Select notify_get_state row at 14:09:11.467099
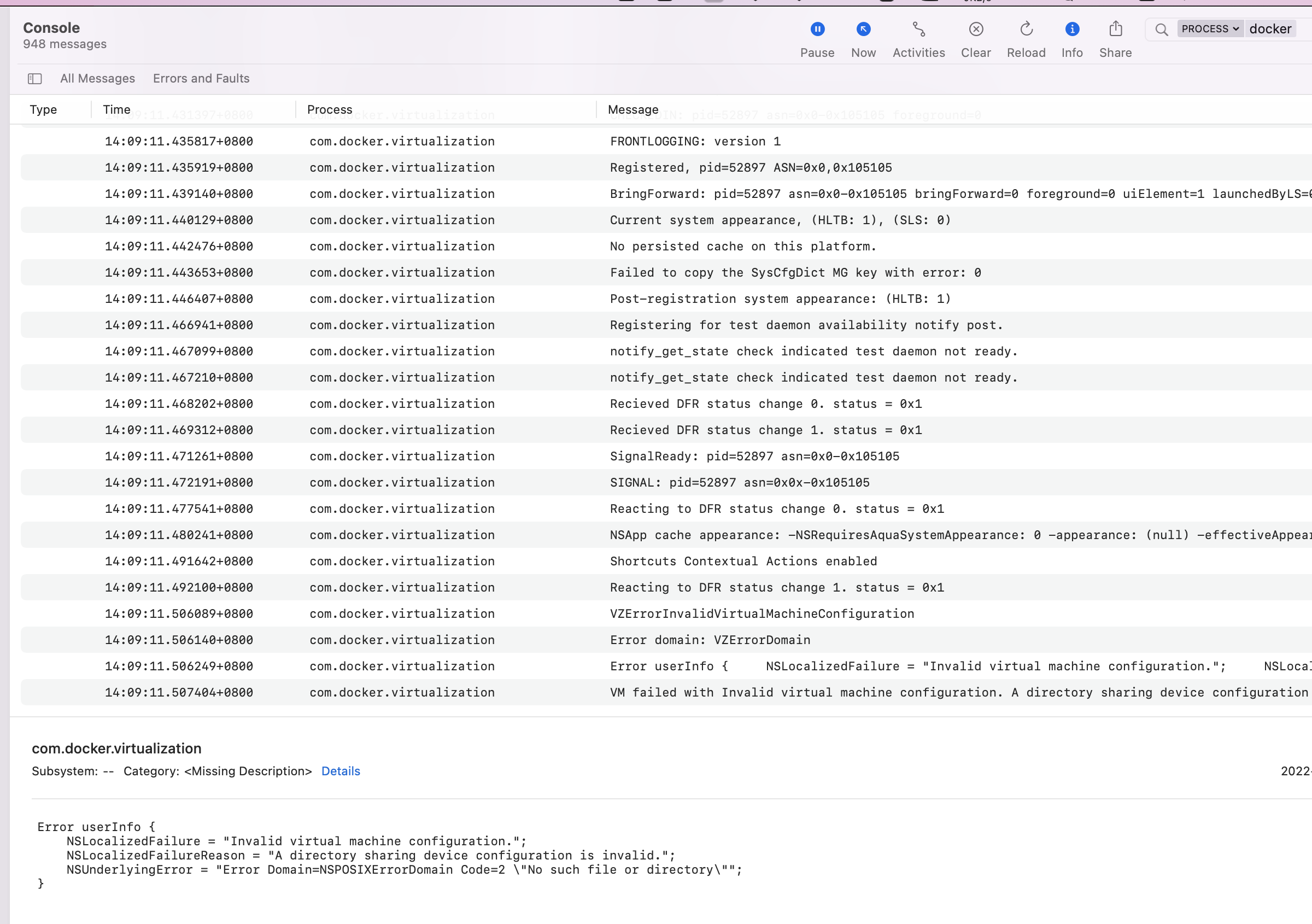Screen dimensions: 1312x924 click(666, 352)
